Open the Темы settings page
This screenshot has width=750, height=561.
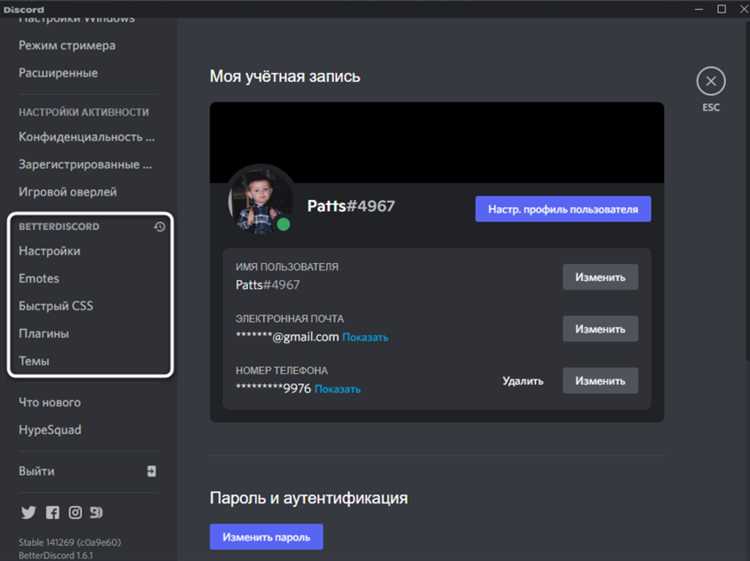(x=34, y=361)
